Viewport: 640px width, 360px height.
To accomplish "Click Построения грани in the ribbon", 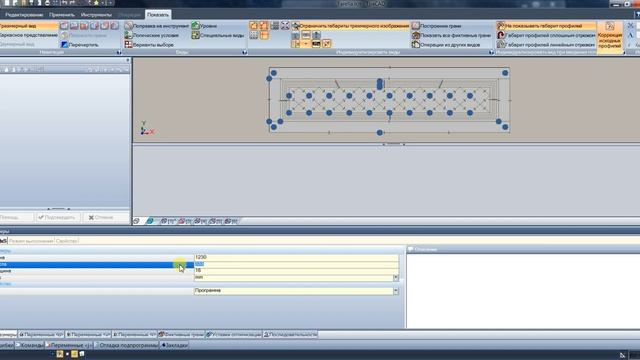I will coord(436,26).
